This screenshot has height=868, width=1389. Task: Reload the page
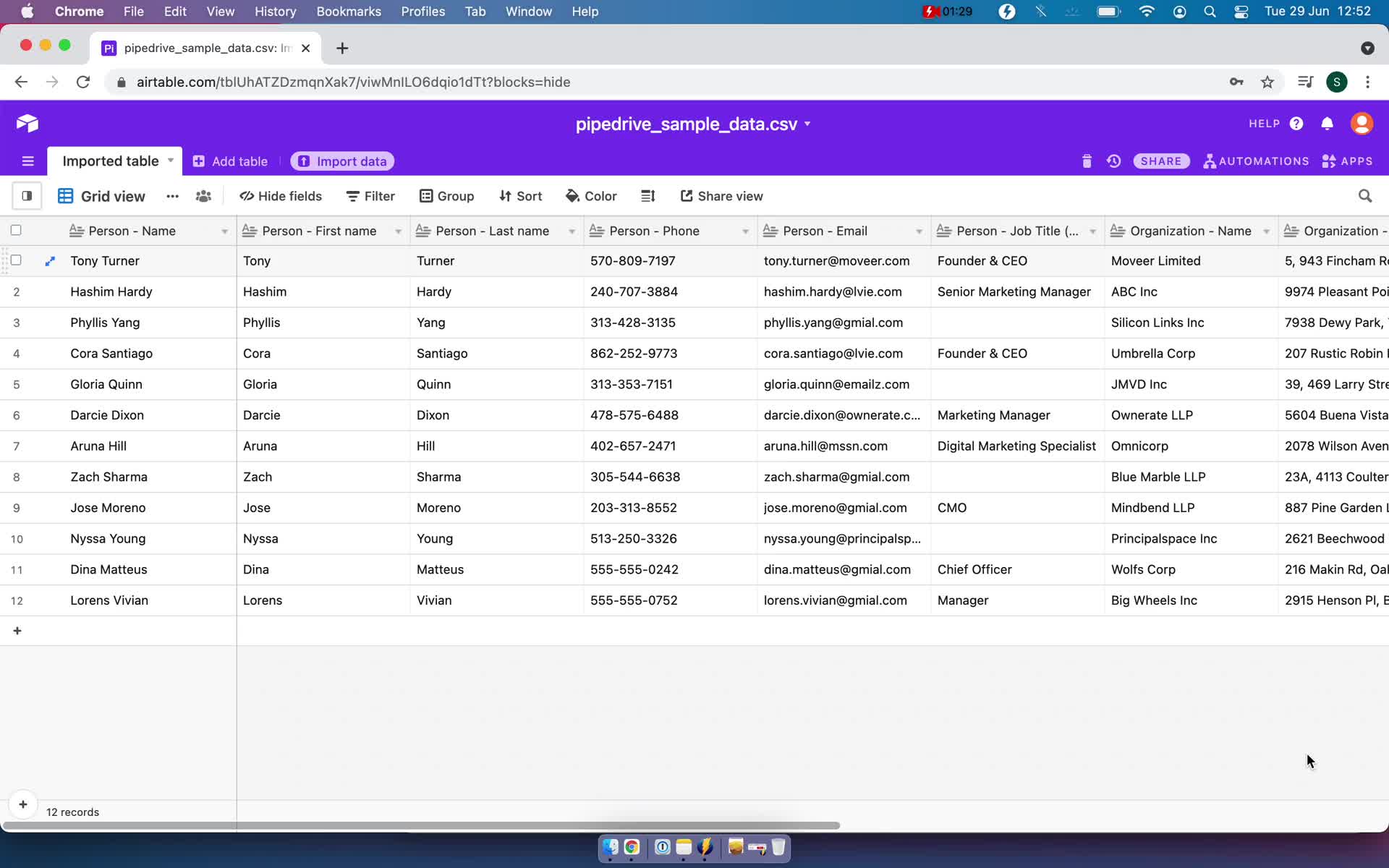click(83, 82)
